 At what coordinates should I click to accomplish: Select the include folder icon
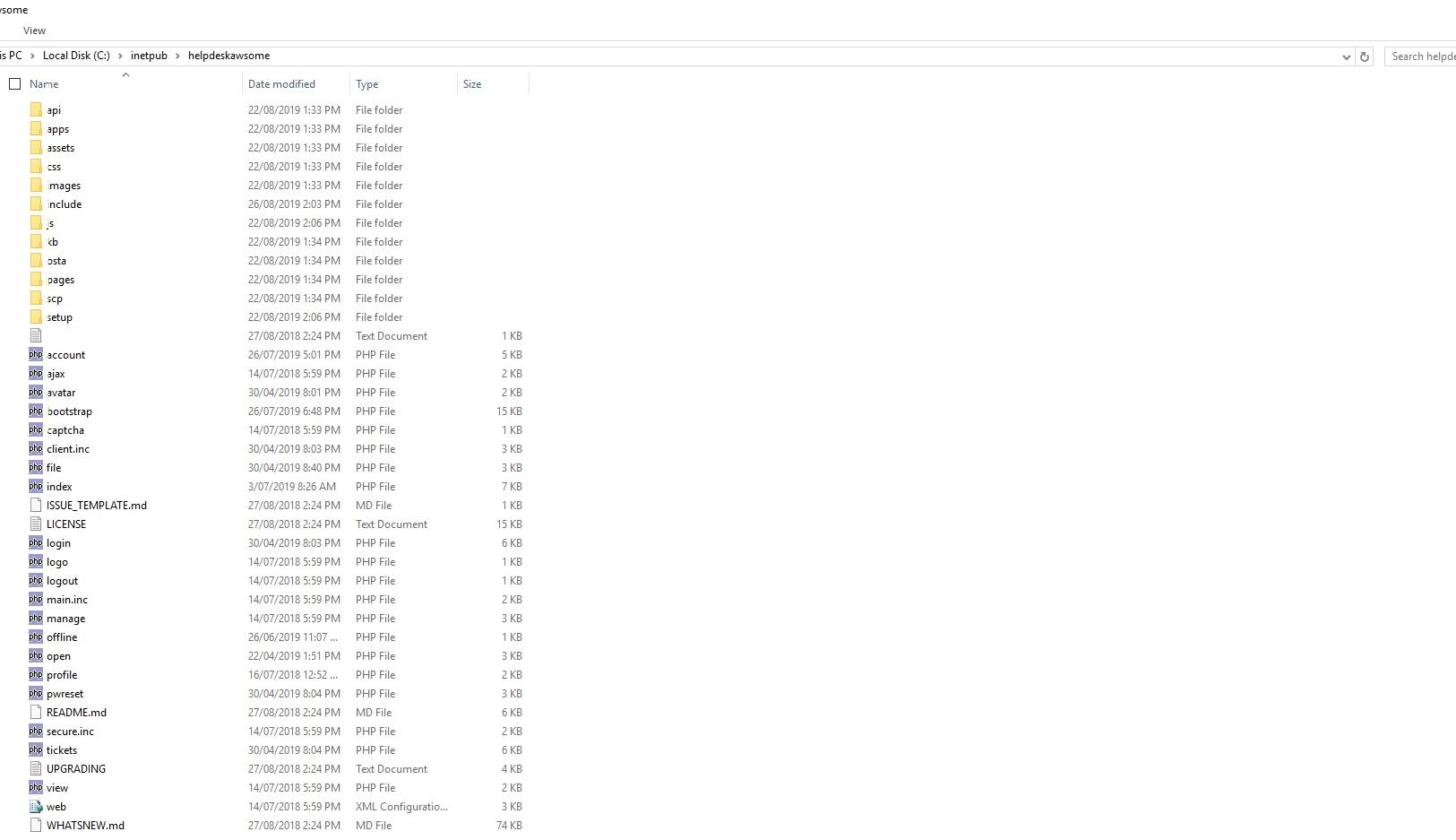click(x=36, y=204)
